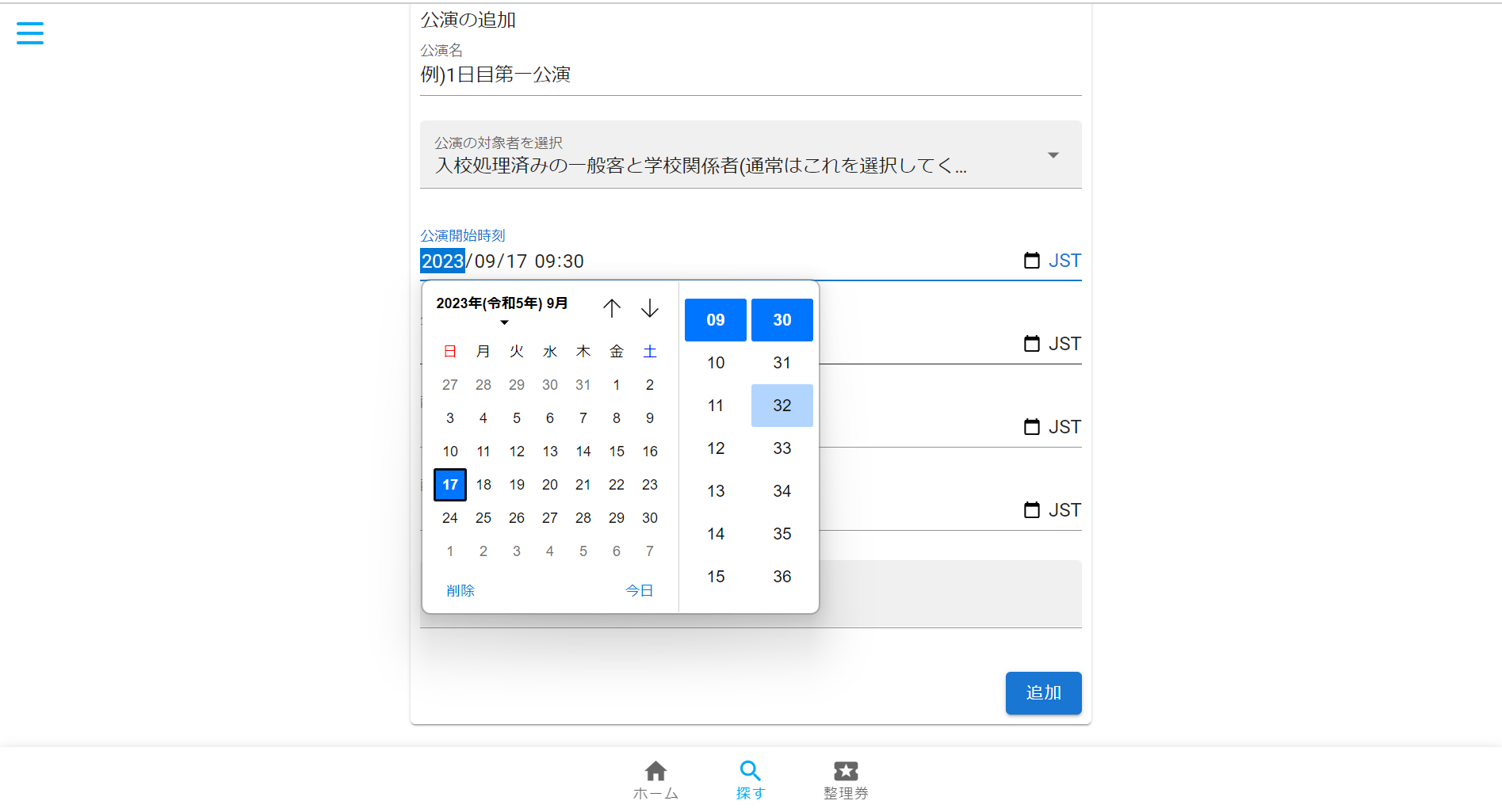Click 削除 to clear date
Viewport: 1502px width, 812px height.
click(x=461, y=591)
